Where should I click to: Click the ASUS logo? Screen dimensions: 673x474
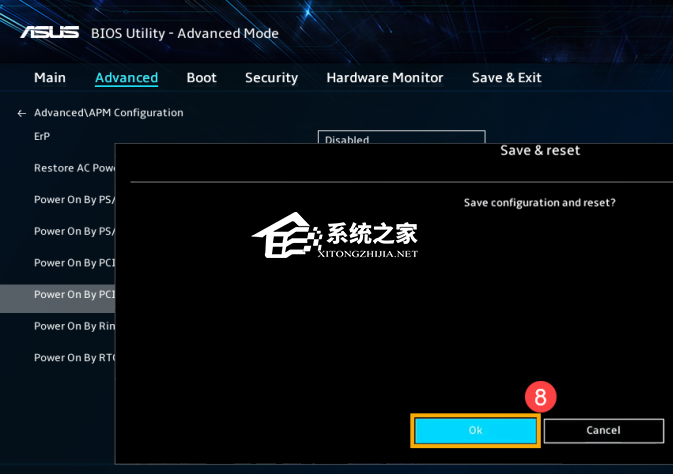pyautogui.click(x=49, y=32)
